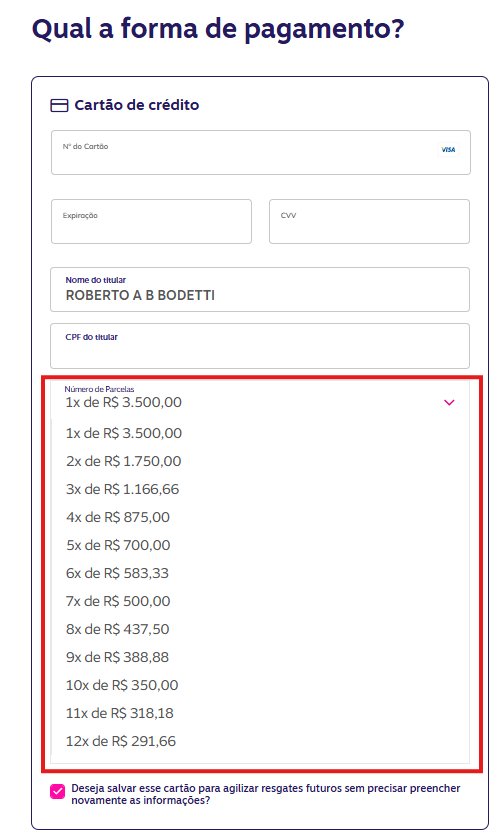Choose 1x de R$ 3.500,00 in list
Screen dimensions: 499x834
pyautogui.click(x=260, y=433)
